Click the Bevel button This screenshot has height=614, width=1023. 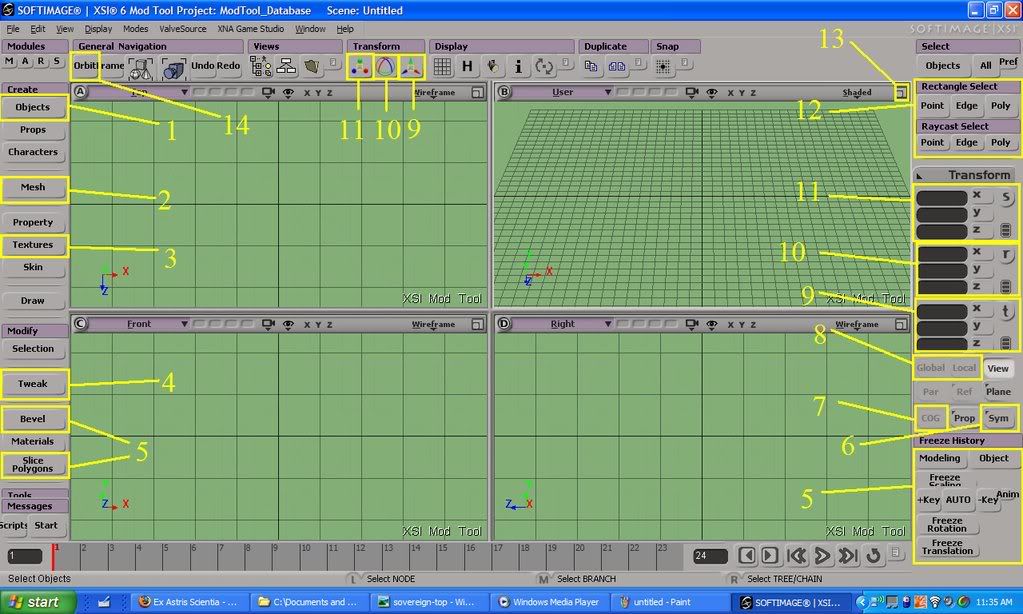tap(33, 420)
